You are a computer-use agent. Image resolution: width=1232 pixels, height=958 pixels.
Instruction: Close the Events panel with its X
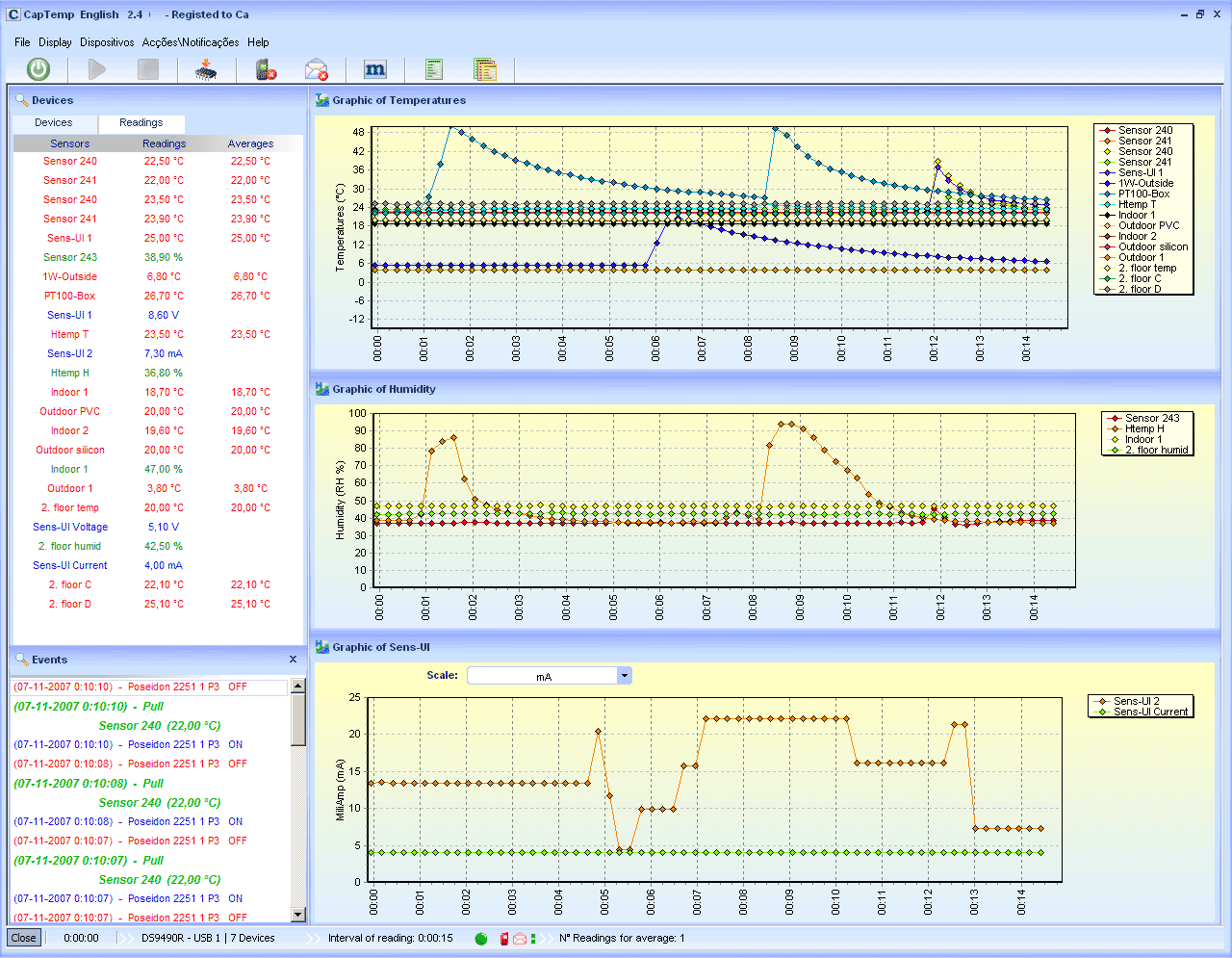coord(294,660)
